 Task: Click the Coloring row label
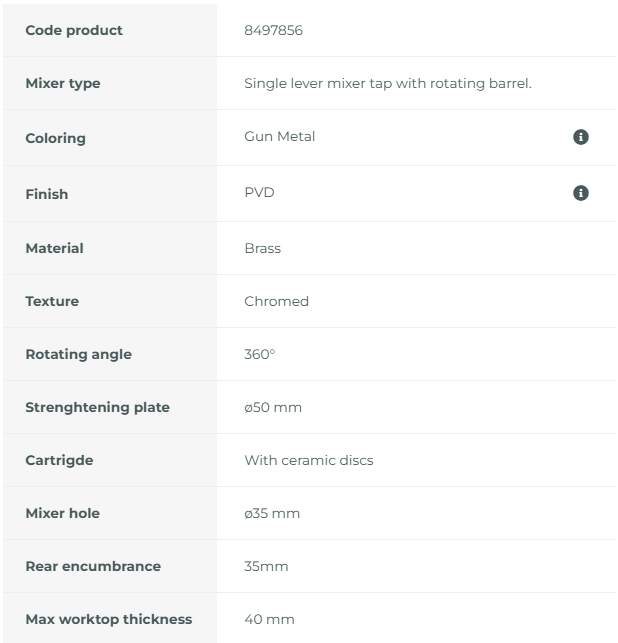(55, 138)
